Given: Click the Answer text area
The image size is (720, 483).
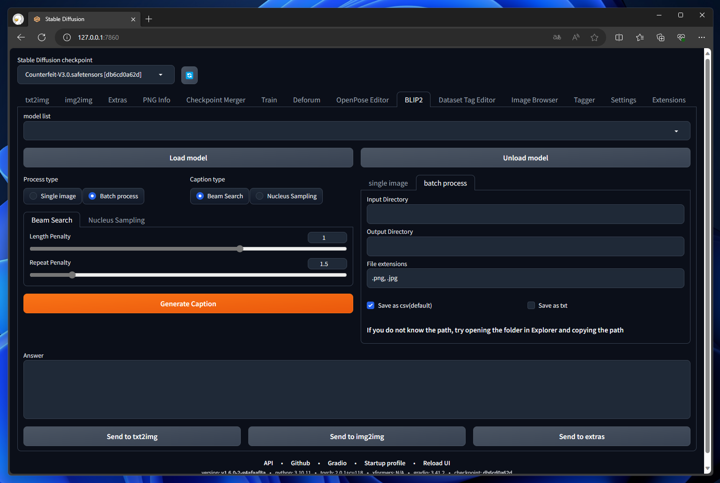Looking at the screenshot, I should tap(357, 389).
